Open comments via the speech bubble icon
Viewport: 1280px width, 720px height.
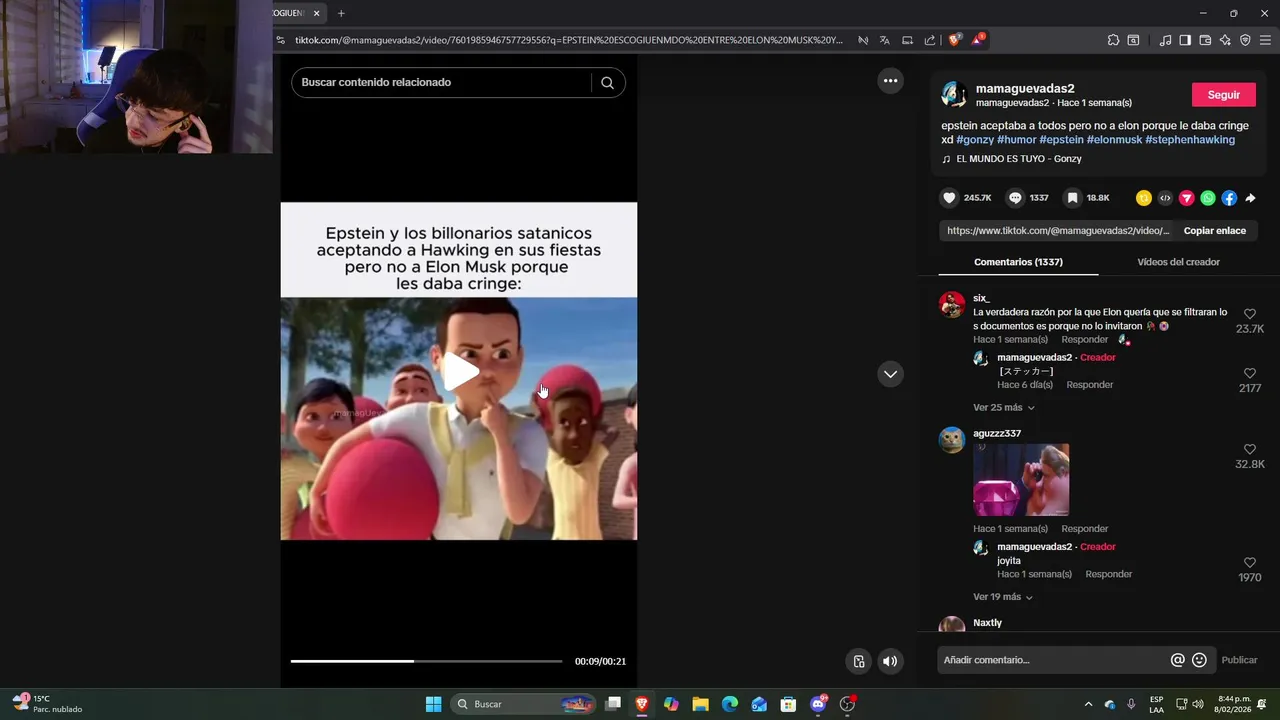pyautogui.click(x=1015, y=198)
